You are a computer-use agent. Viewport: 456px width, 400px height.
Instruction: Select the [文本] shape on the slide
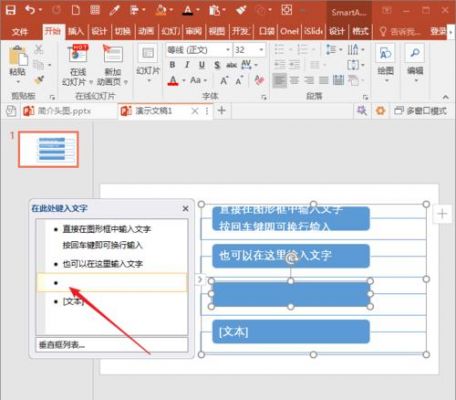coord(291,332)
